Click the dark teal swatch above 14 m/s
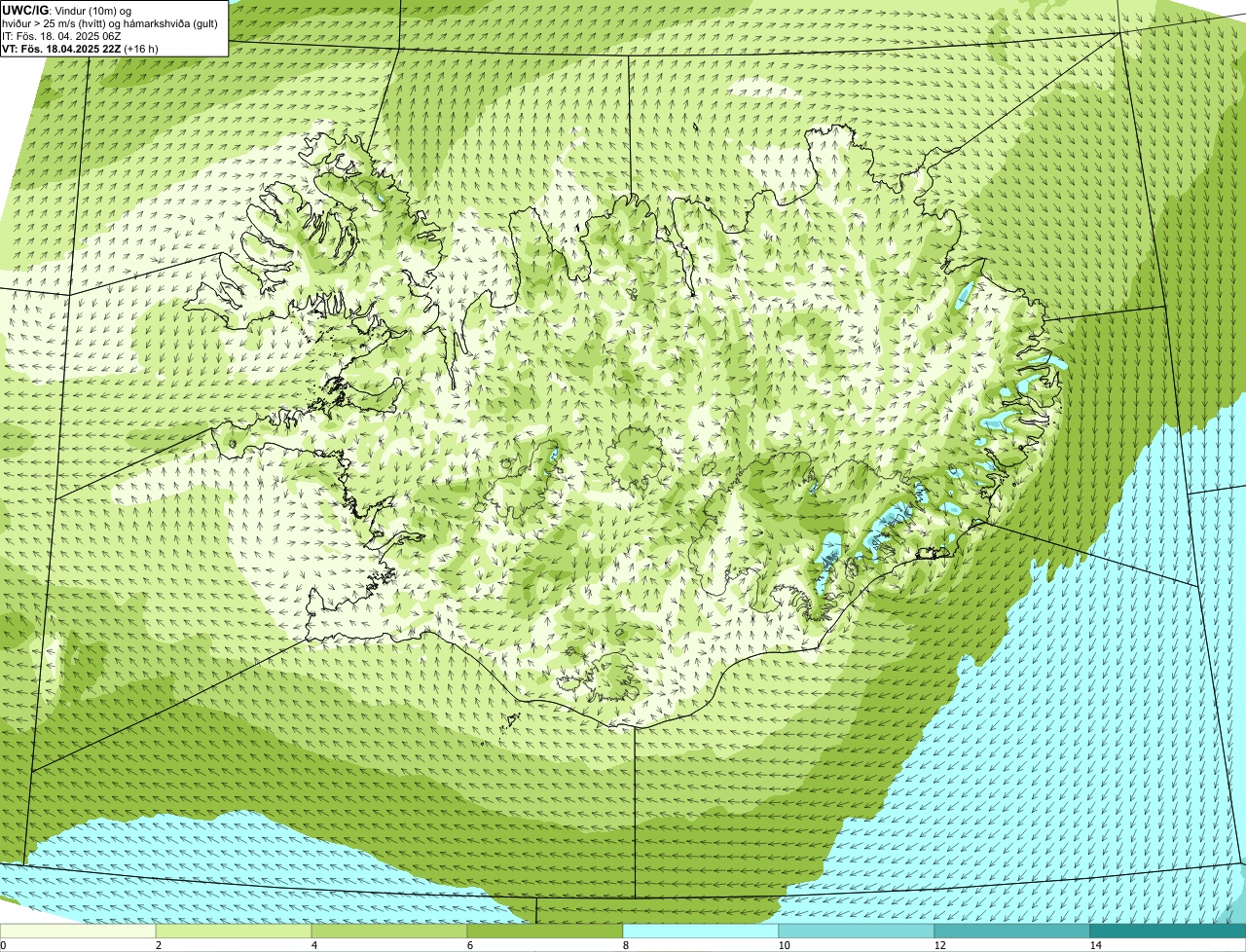 [x=1168, y=932]
